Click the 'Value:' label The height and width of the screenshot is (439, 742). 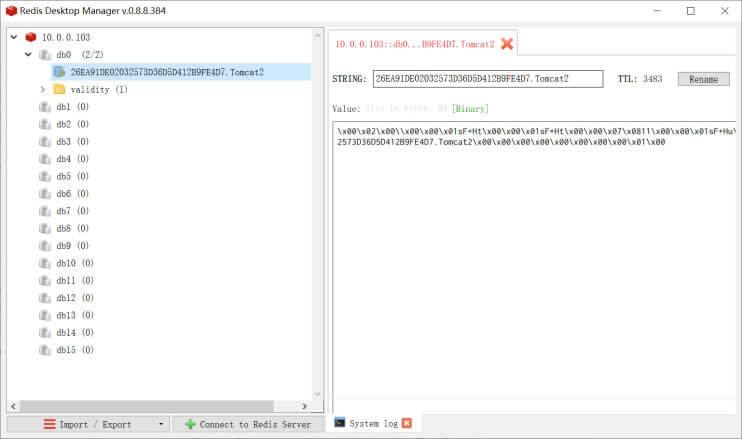[x=346, y=109]
